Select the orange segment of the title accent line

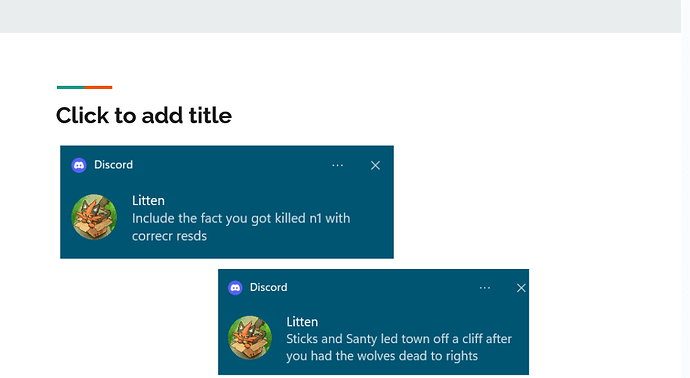99,88
